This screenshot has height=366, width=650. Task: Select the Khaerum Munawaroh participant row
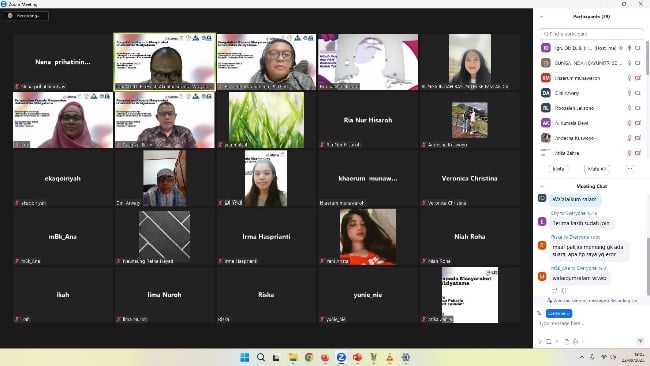pyautogui.click(x=592, y=78)
